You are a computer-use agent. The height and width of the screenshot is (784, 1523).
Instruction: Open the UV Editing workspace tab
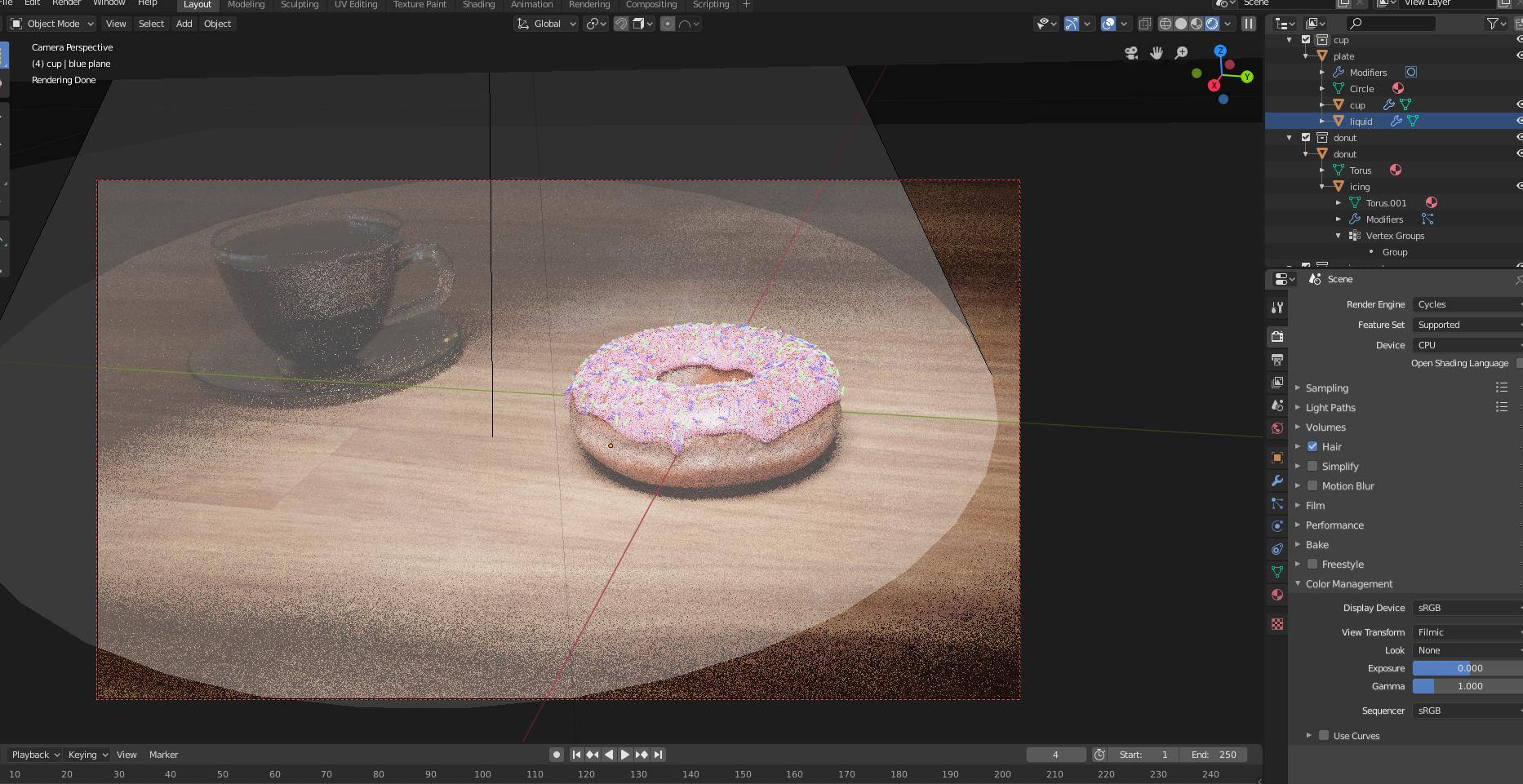point(356,5)
